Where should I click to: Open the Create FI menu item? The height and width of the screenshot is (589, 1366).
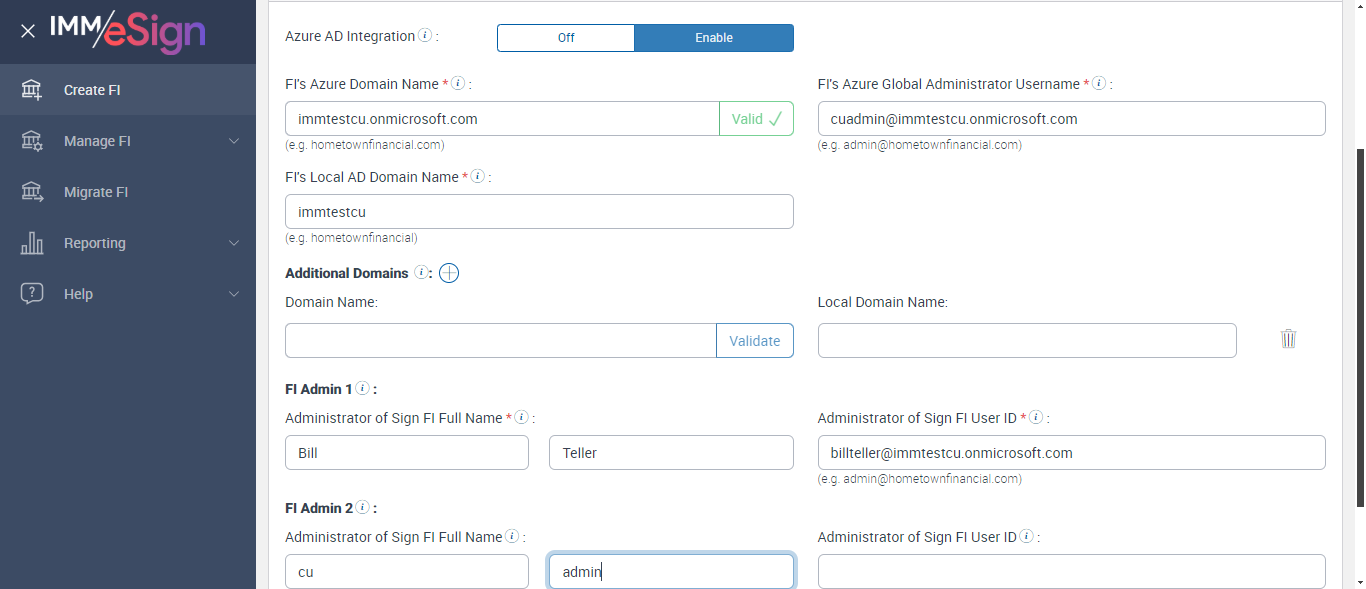(x=92, y=90)
